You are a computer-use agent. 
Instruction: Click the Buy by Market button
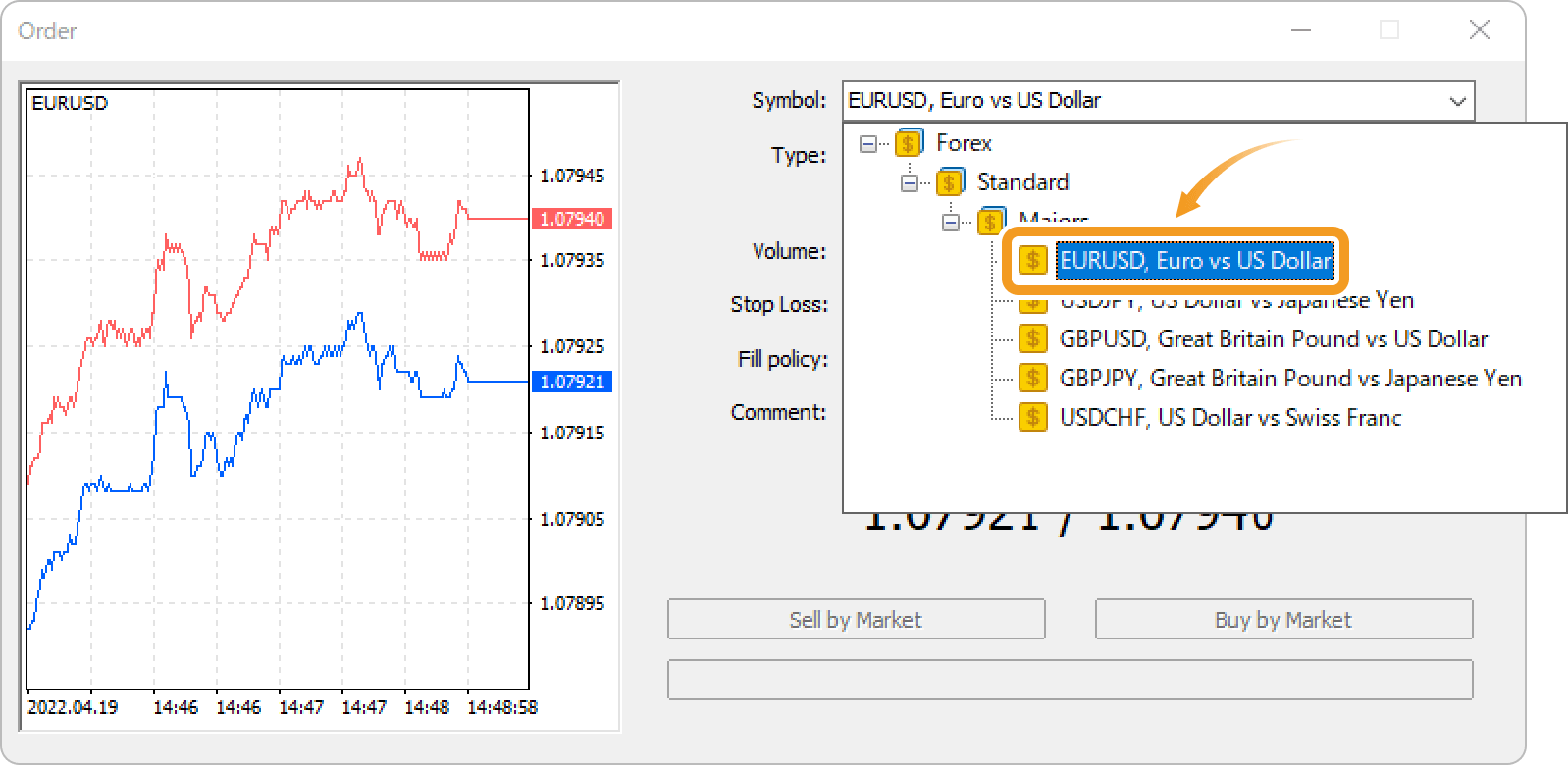tap(1283, 620)
